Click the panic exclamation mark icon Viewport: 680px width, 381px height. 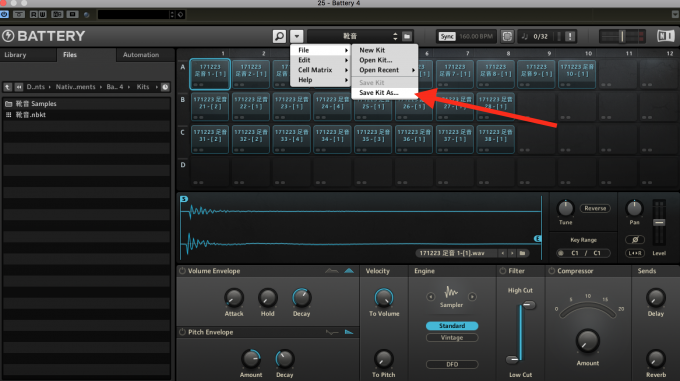tap(570, 36)
